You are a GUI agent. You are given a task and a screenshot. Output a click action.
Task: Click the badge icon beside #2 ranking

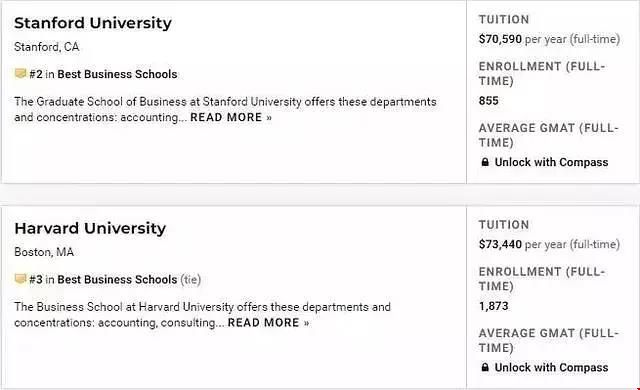coord(20,73)
